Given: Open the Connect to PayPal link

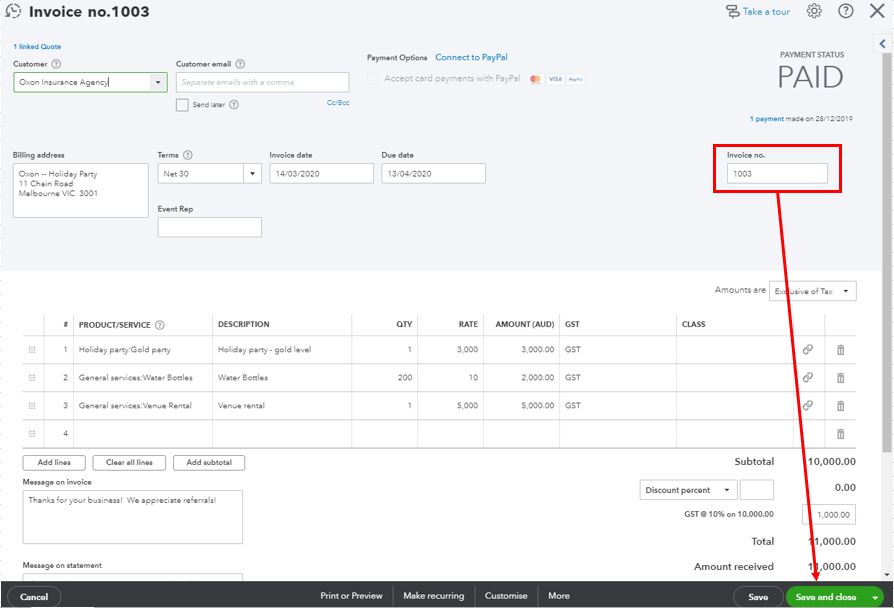Looking at the screenshot, I should [x=471, y=58].
